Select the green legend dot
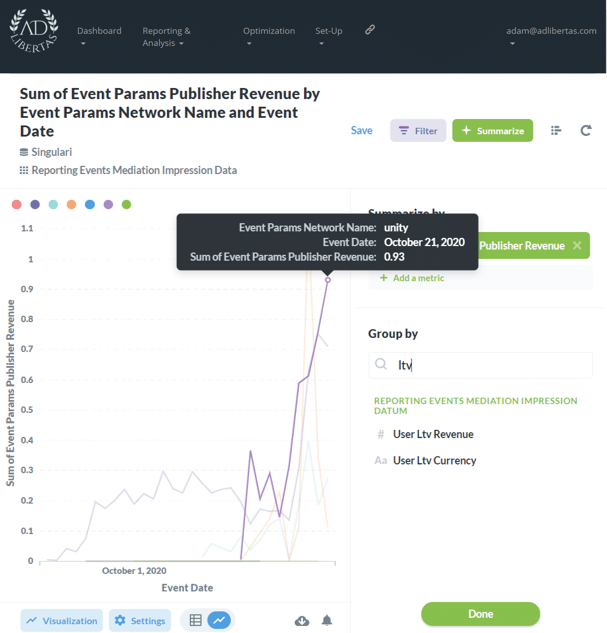Image resolution: width=607 pixels, height=633 pixels. 126,205
